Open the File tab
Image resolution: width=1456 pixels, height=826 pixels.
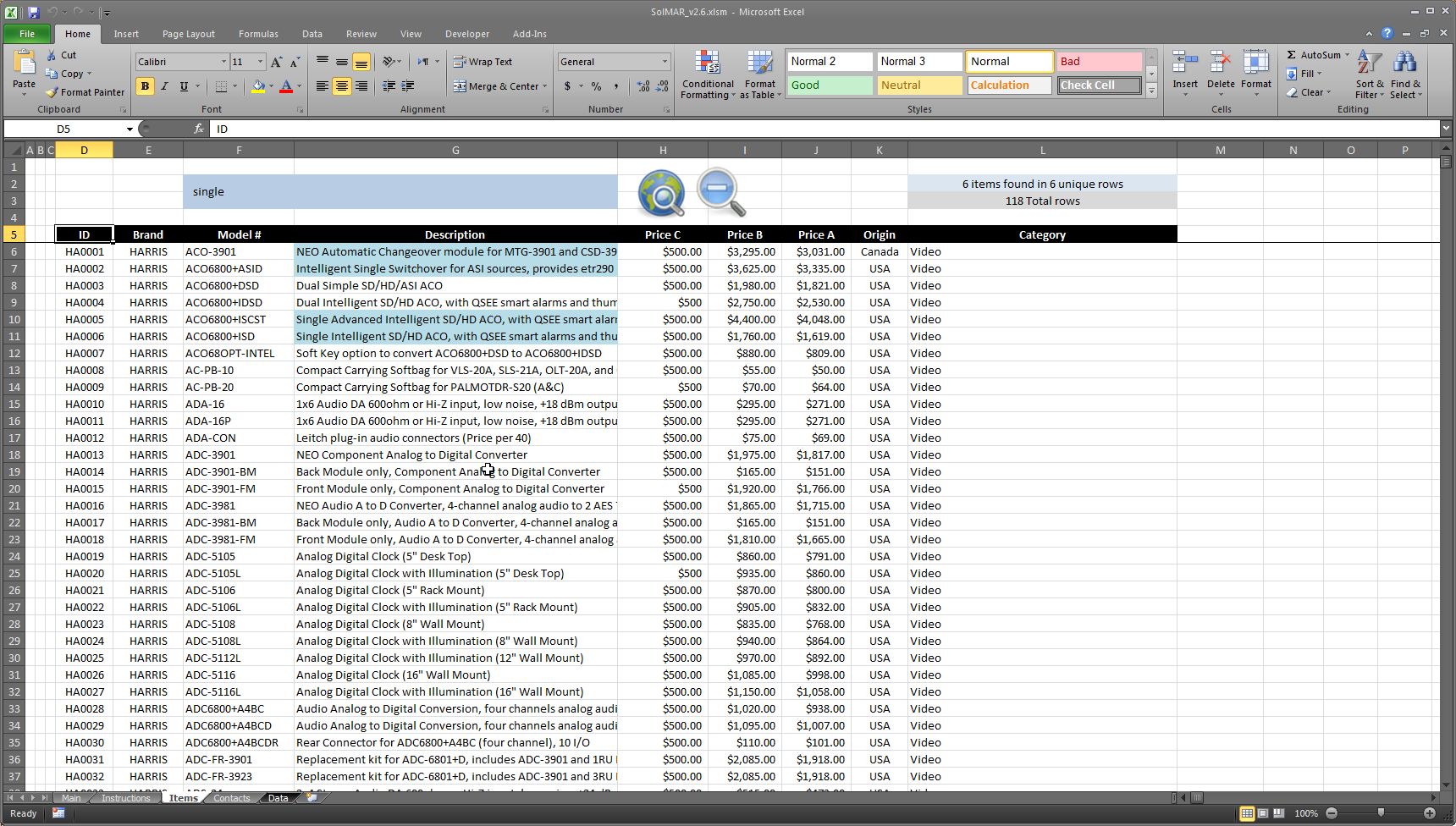coord(27,34)
